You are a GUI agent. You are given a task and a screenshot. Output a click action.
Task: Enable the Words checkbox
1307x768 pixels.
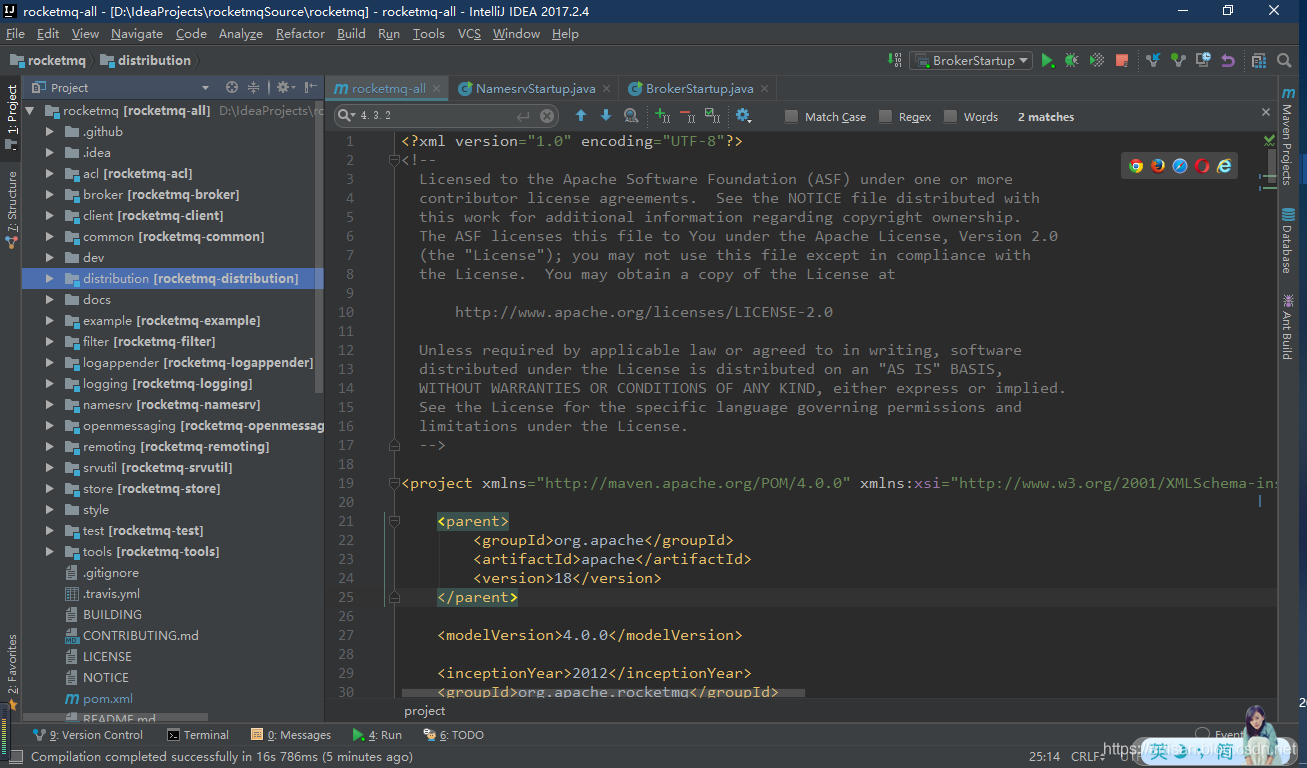click(x=951, y=117)
